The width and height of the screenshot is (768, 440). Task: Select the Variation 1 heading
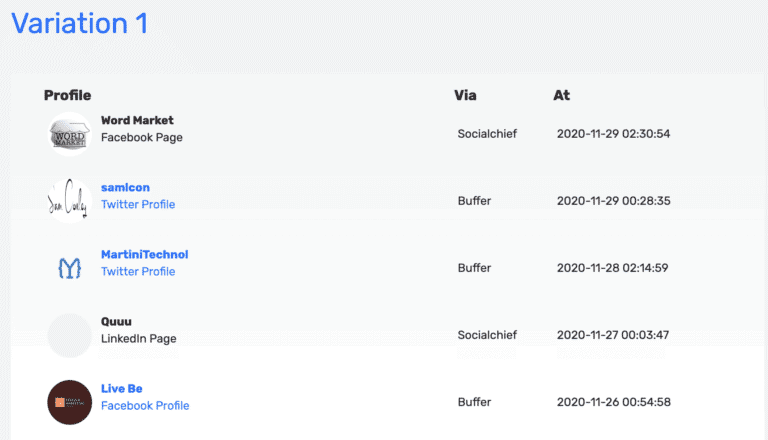coord(80,23)
